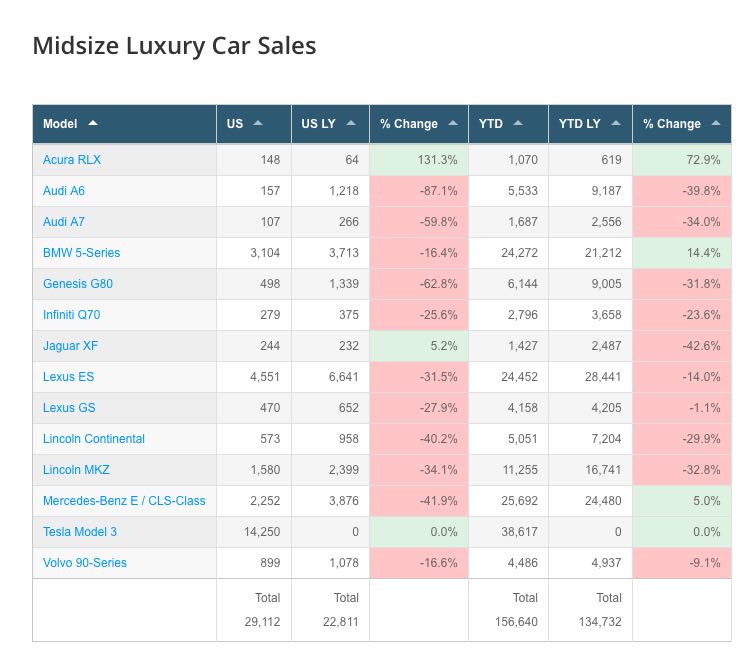Viewport: 746px width, 663px height.
Task: Open the Lexus ES link
Action: click(69, 377)
